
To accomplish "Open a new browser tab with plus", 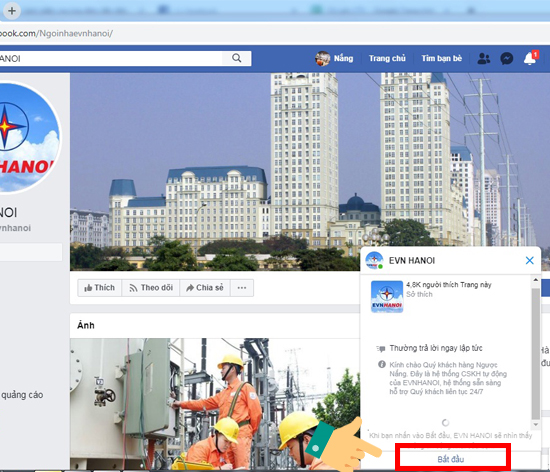I will (12, 11).
